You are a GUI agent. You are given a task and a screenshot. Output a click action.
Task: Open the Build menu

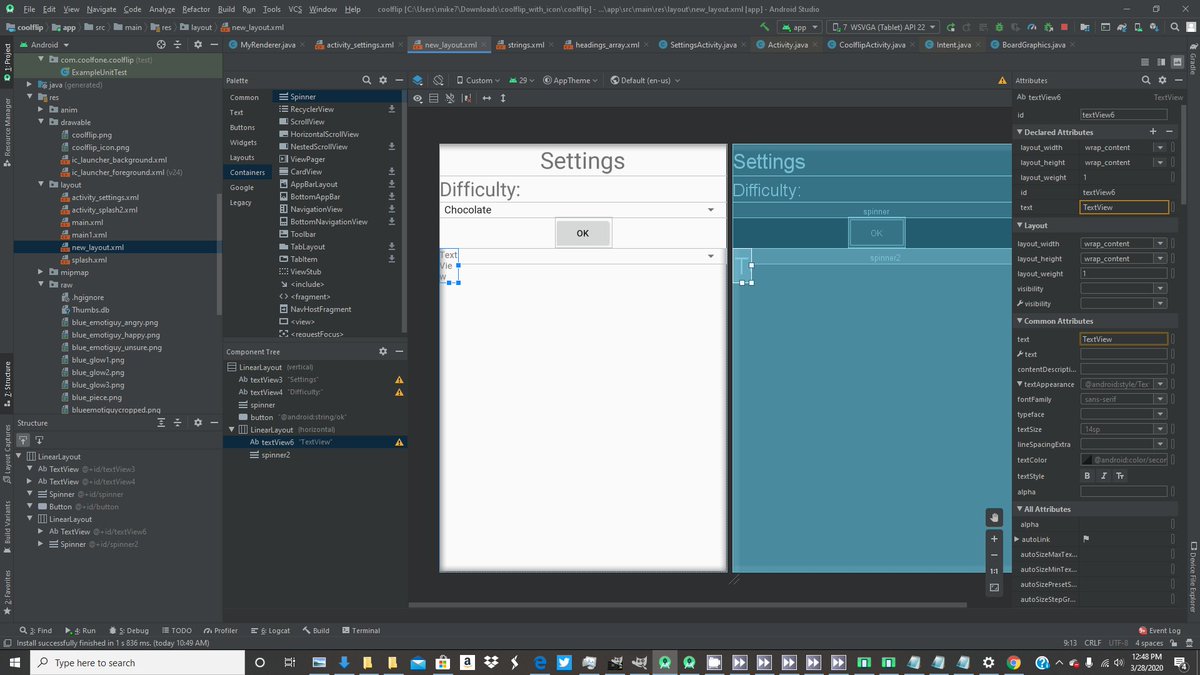point(227,9)
